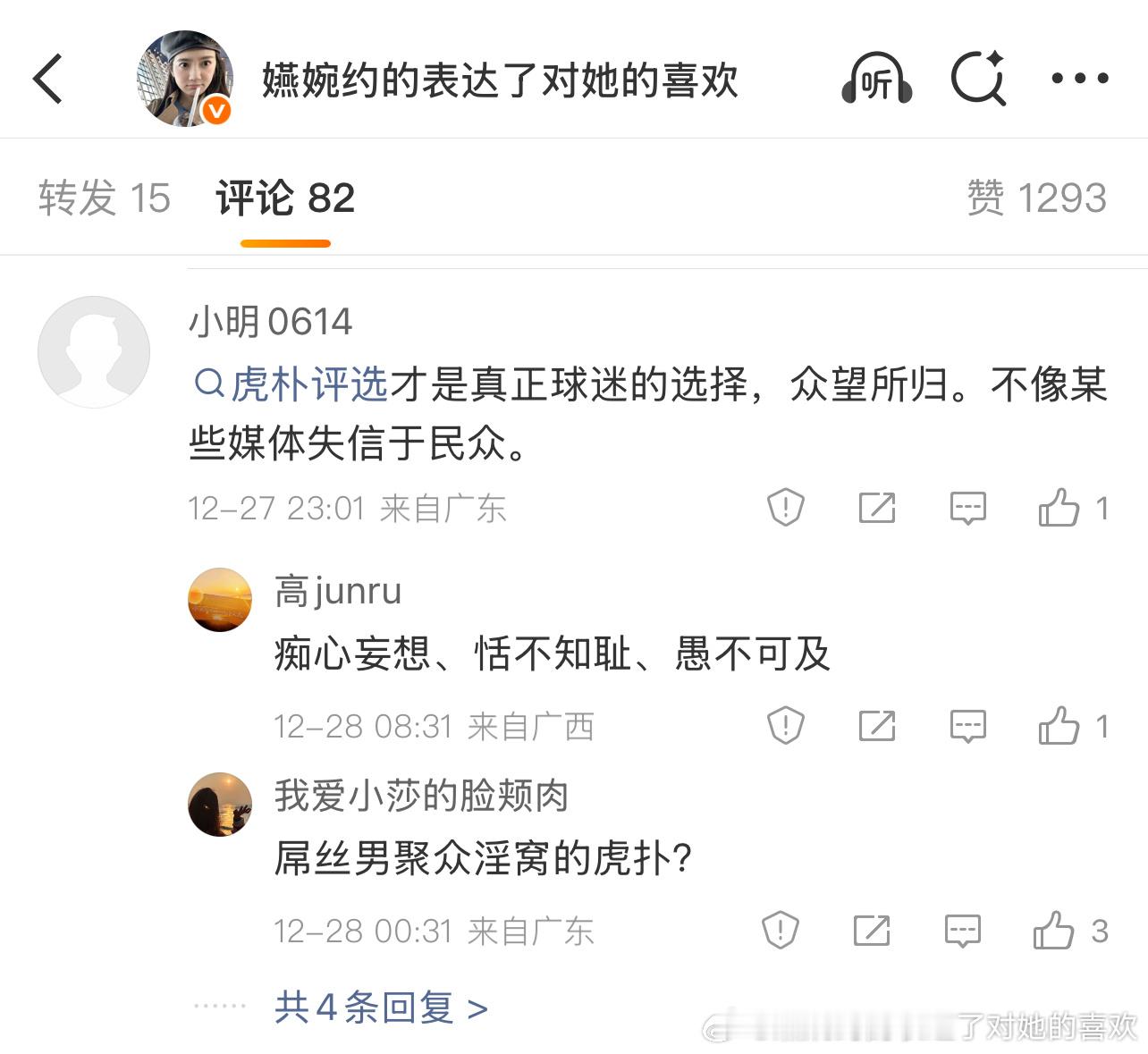Screen dimensions: 1148x1054
Task: Open the poster's avatar in the title bar
Action: (x=185, y=79)
